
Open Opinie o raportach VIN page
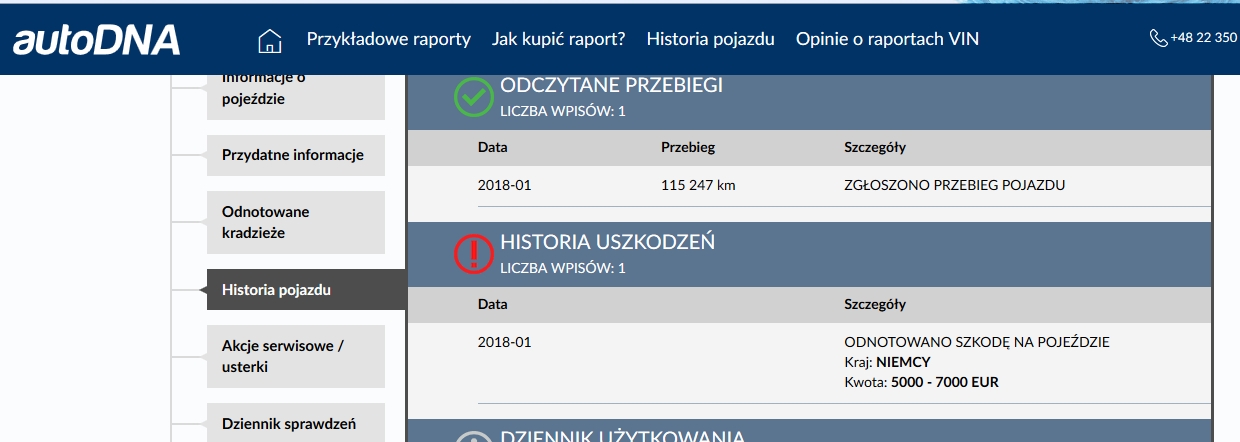click(x=887, y=40)
